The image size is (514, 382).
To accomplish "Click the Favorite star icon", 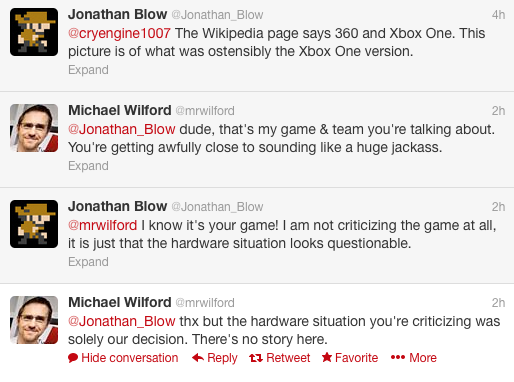I will click(327, 357).
